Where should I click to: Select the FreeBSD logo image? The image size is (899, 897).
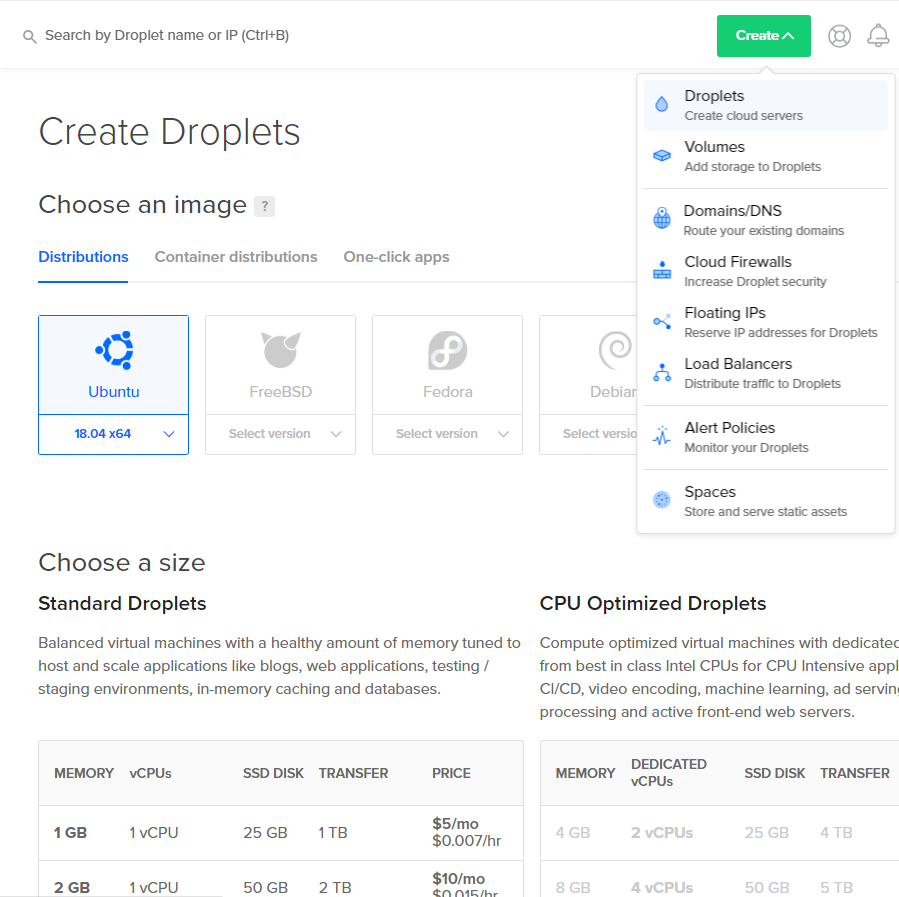click(x=281, y=350)
